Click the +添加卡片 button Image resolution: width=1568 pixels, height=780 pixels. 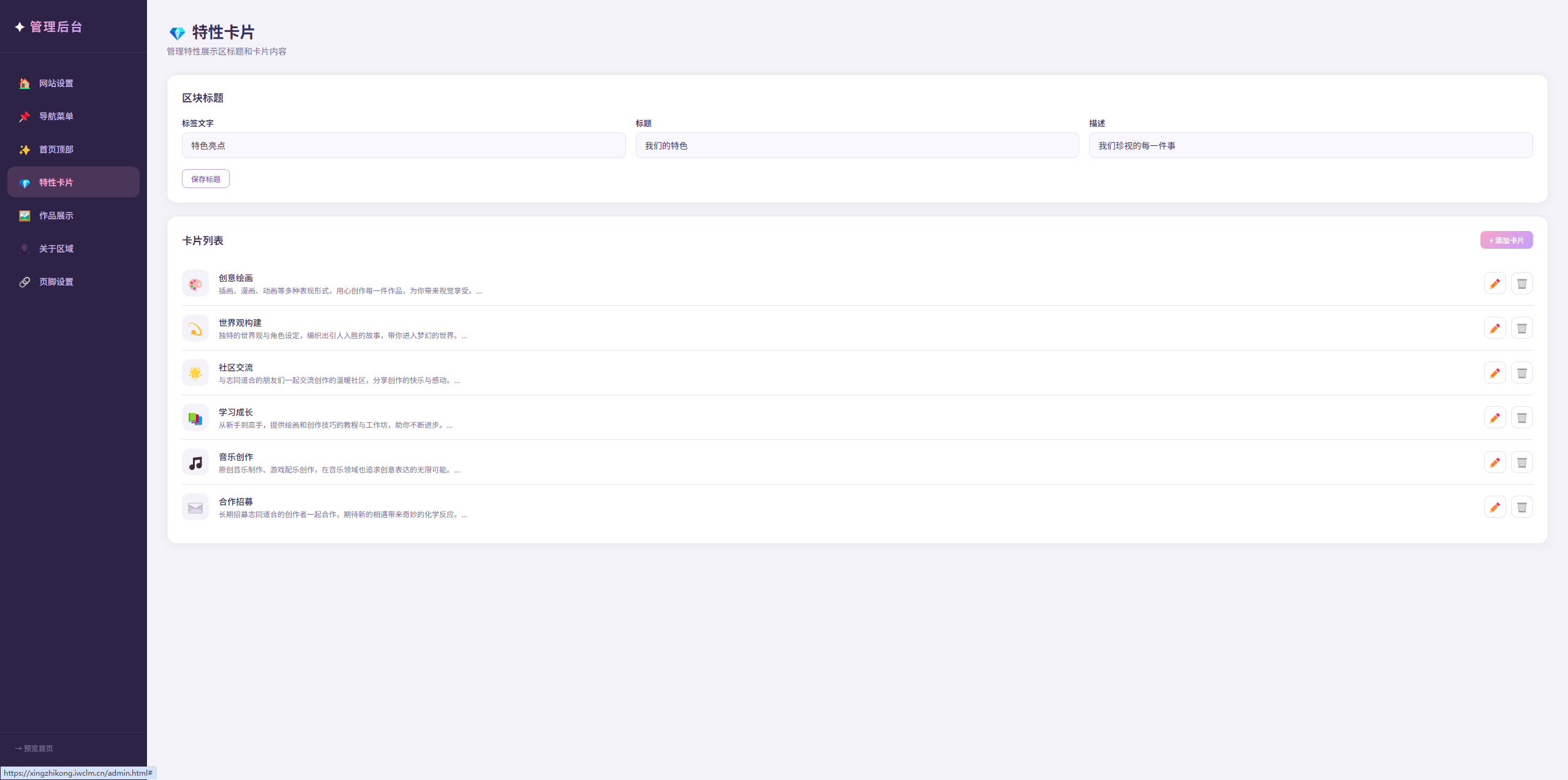coord(1506,240)
